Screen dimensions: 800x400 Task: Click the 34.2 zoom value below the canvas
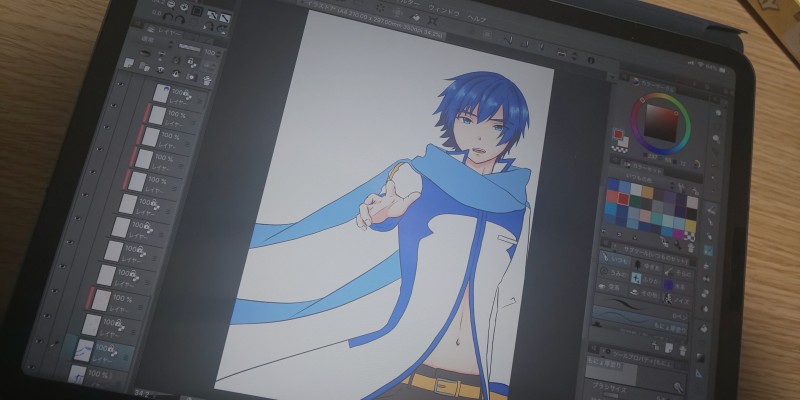(x=142, y=393)
